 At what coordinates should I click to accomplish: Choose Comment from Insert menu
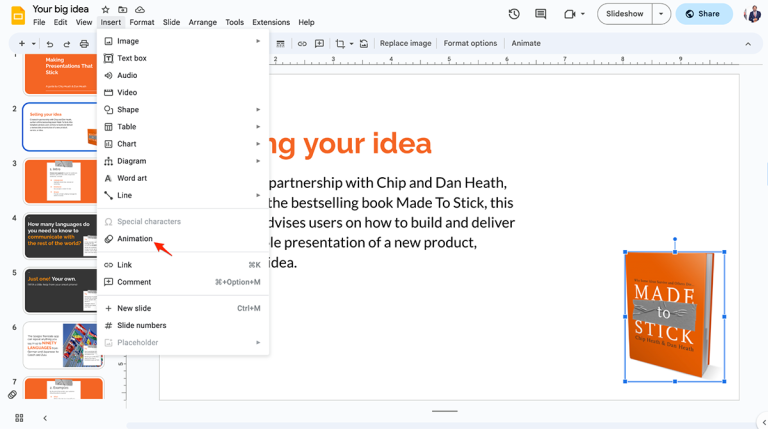tap(183, 282)
